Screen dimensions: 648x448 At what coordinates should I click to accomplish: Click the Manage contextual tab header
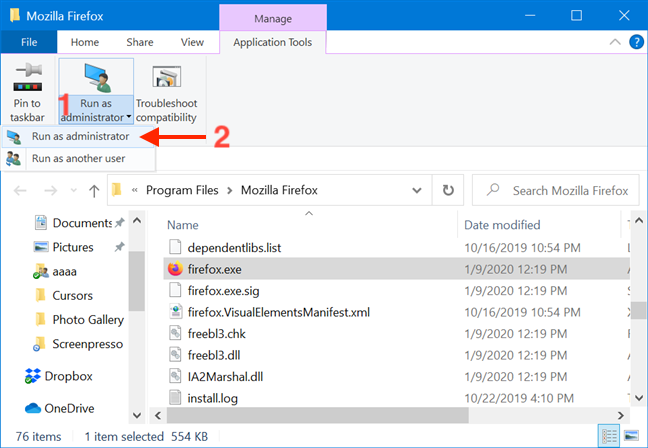(x=273, y=19)
